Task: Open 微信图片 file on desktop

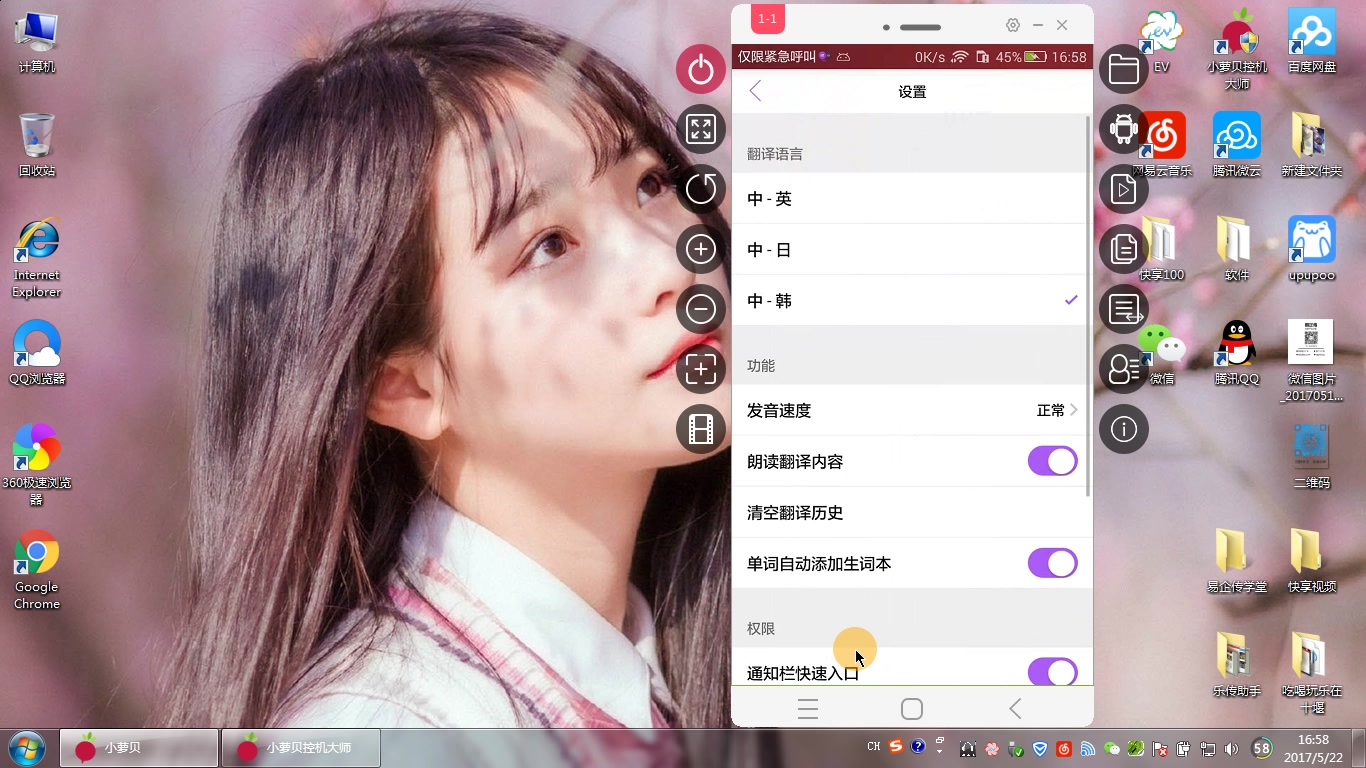Action: 1312,361
